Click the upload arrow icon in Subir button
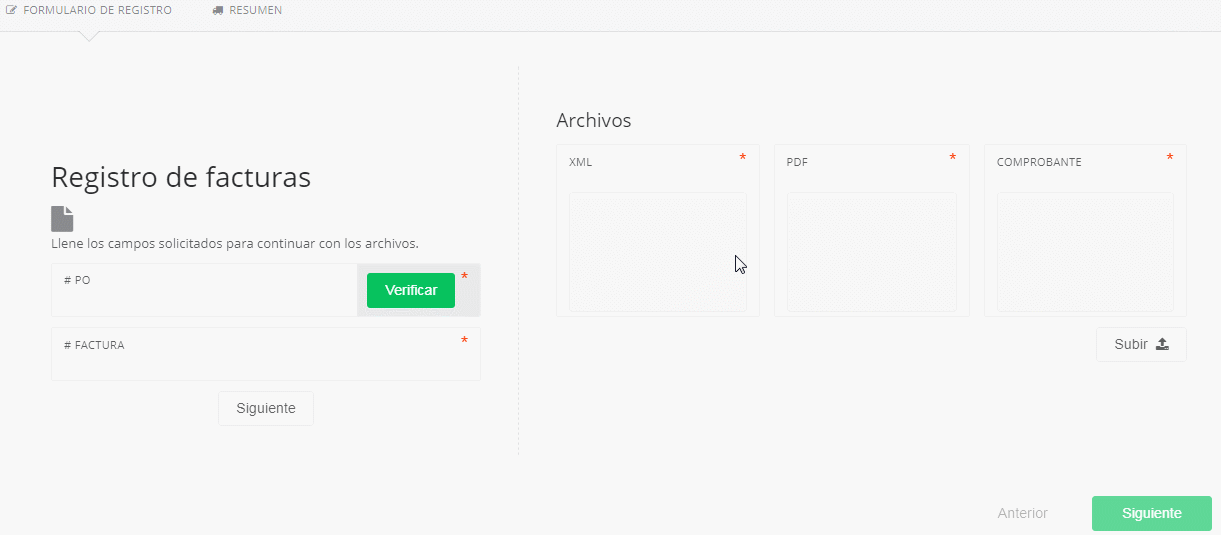1221x535 pixels. pos(1162,344)
